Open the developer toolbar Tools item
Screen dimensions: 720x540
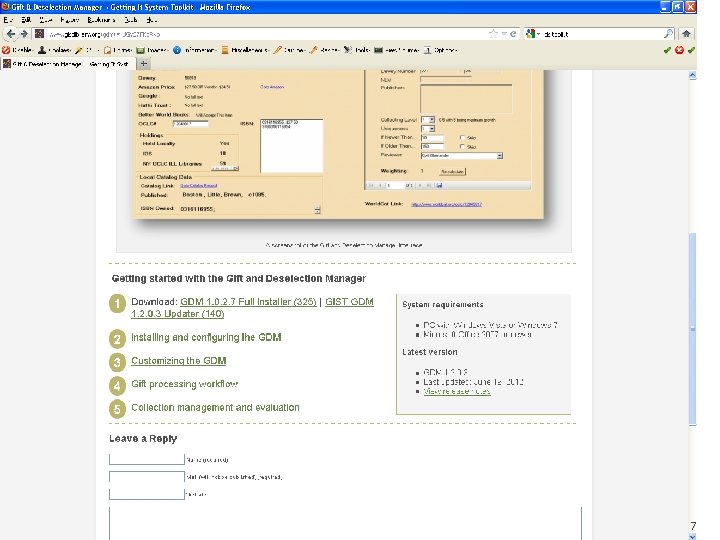(x=357, y=50)
